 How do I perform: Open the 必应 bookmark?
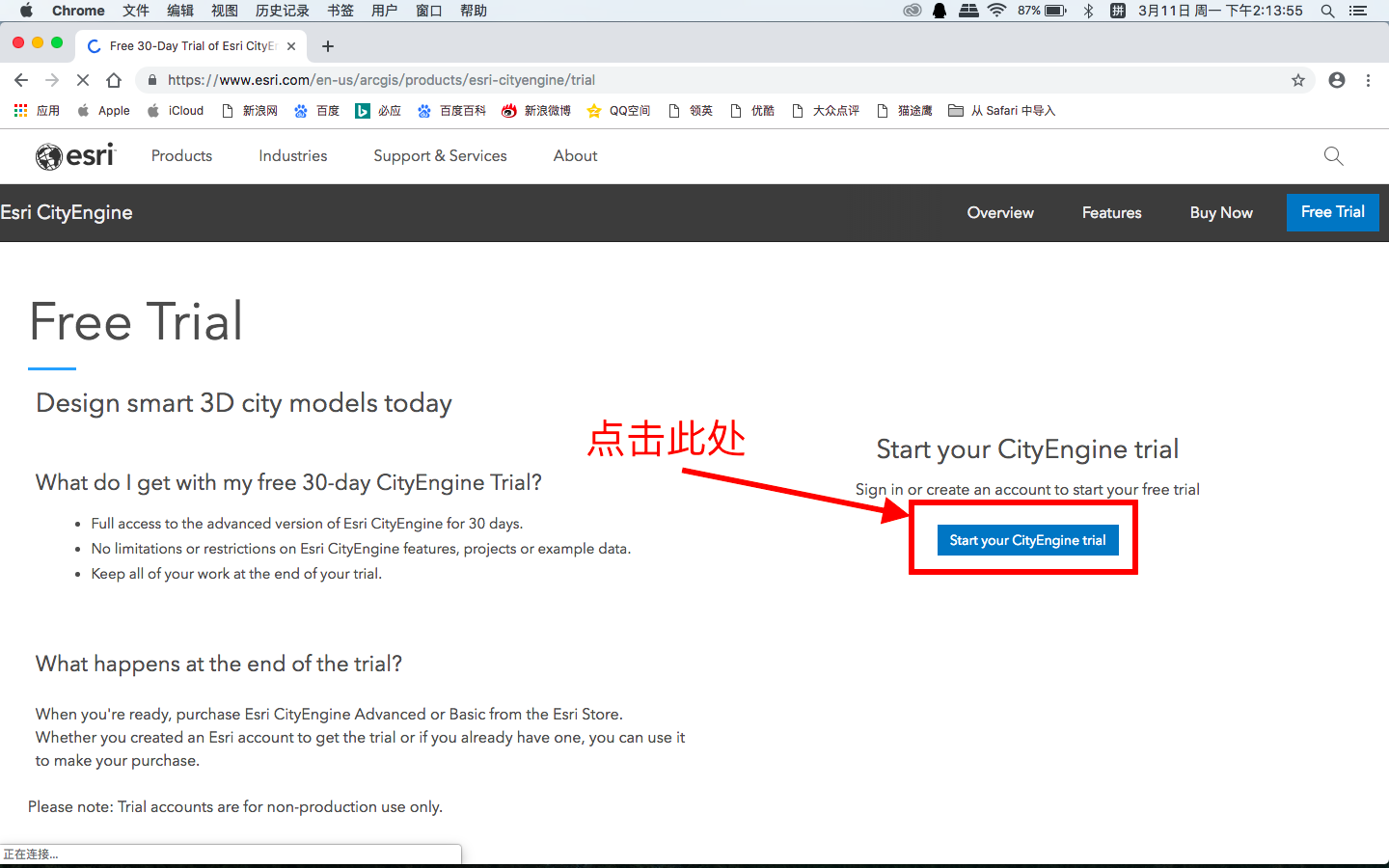[x=378, y=111]
